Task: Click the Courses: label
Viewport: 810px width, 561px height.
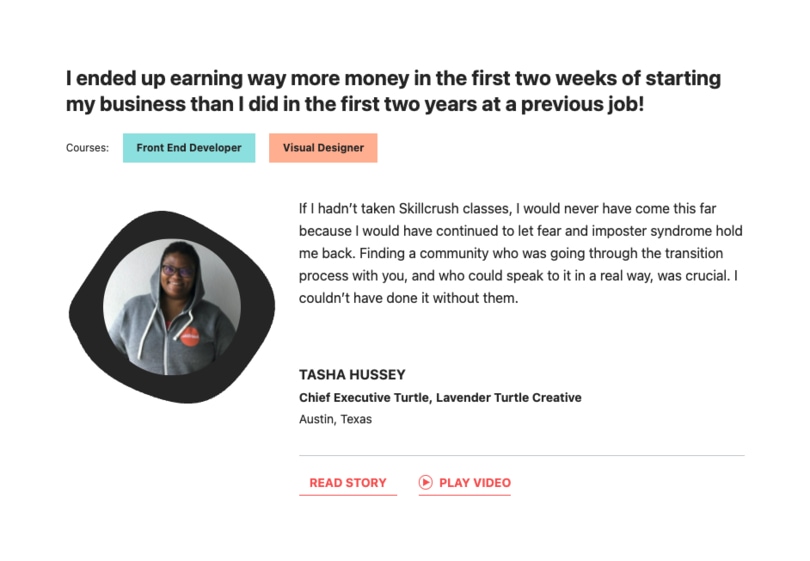Action: (x=87, y=148)
